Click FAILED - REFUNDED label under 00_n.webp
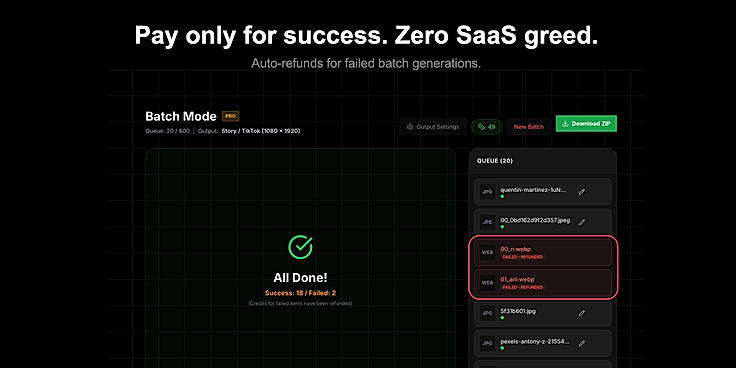The image size is (736, 368). tap(522, 257)
